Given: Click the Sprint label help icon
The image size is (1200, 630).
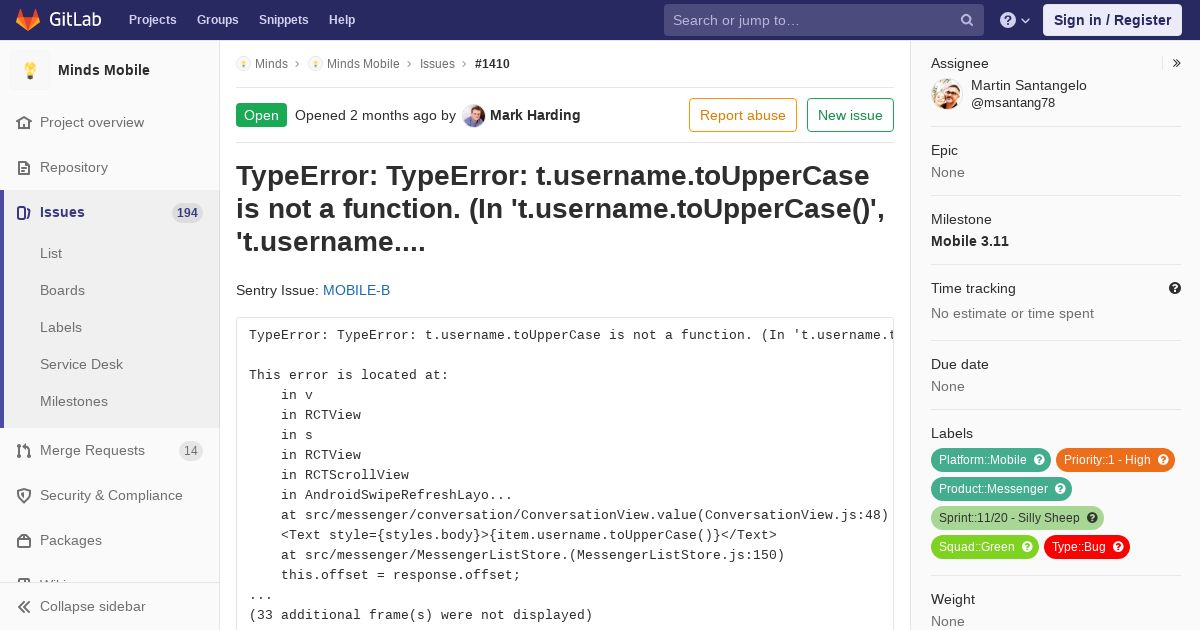Looking at the screenshot, I should [x=1092, y=518].
